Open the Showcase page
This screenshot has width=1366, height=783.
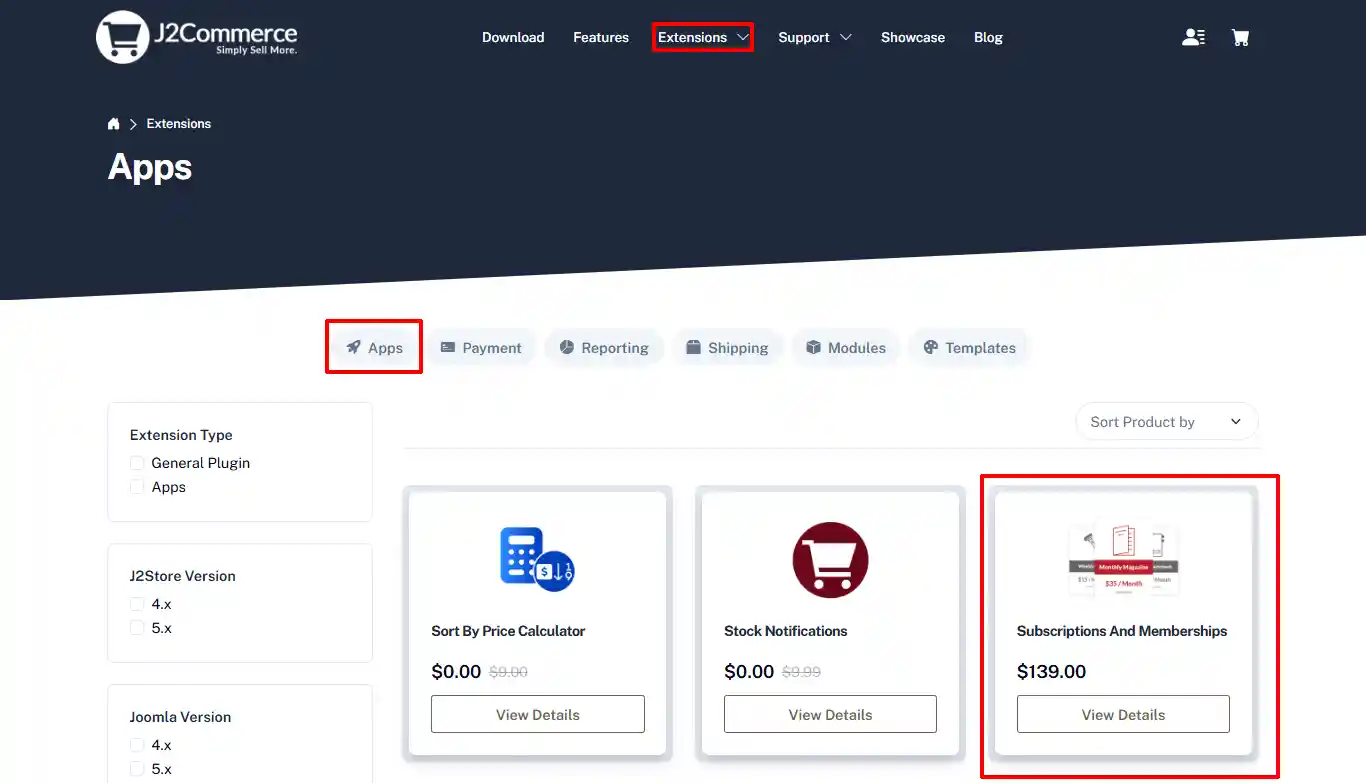coord(913,37)
